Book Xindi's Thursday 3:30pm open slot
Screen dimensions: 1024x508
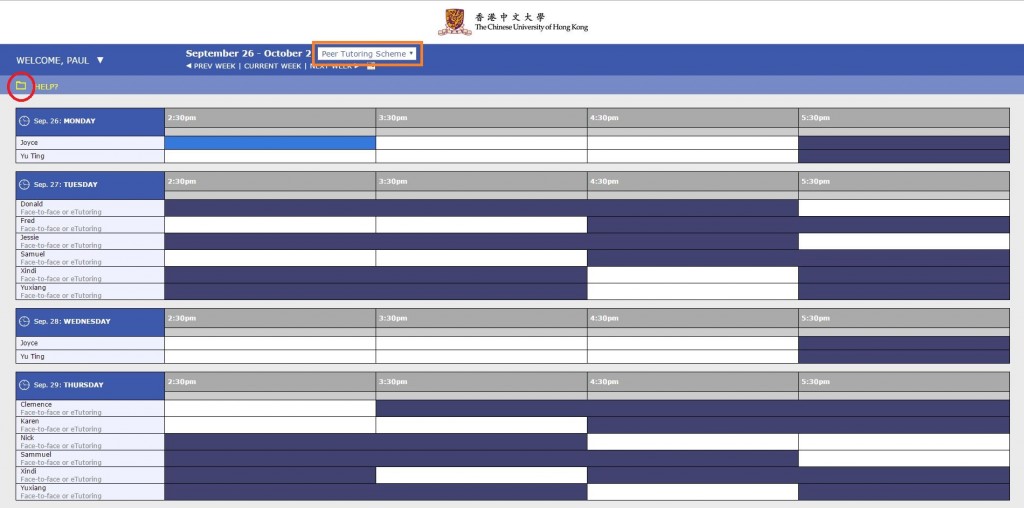pyautogui.click(x=481, y=475)
